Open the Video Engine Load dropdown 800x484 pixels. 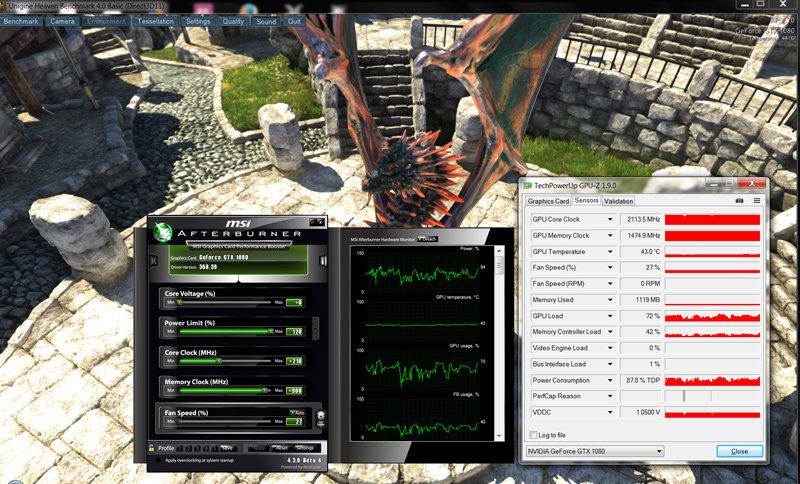[x=610, y=348]
